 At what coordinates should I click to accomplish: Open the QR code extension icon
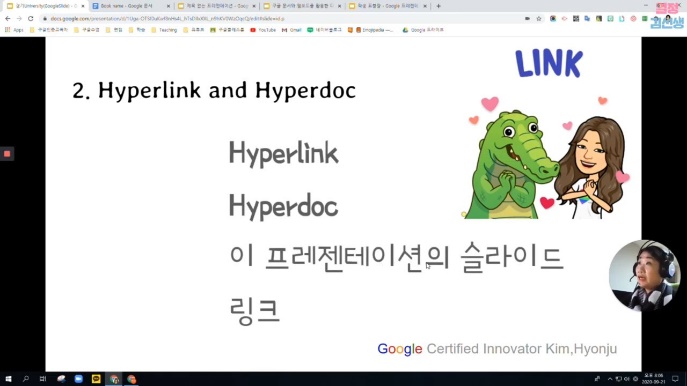coord(576,19)
